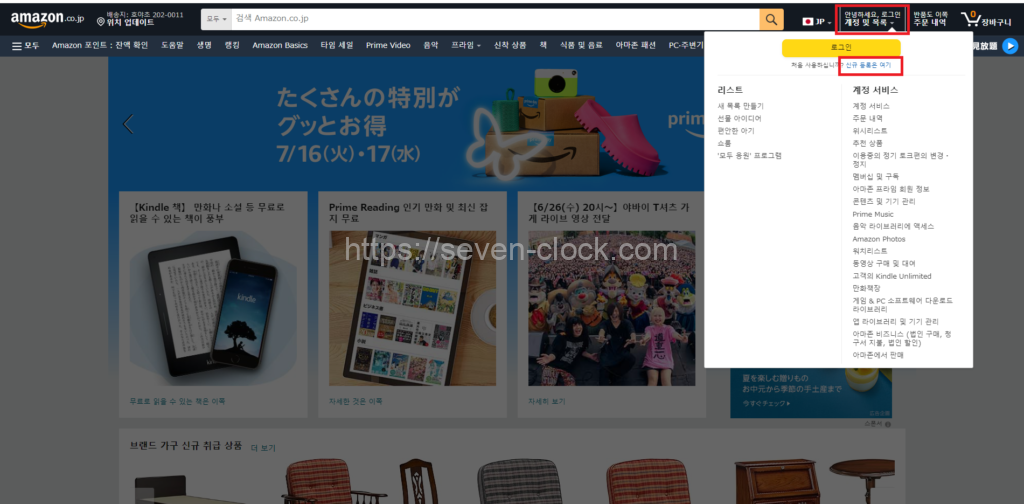This screenshot has height=504, width=1024.
Task: Click the Amazon.co.jp logo
Action: [47, 19]
